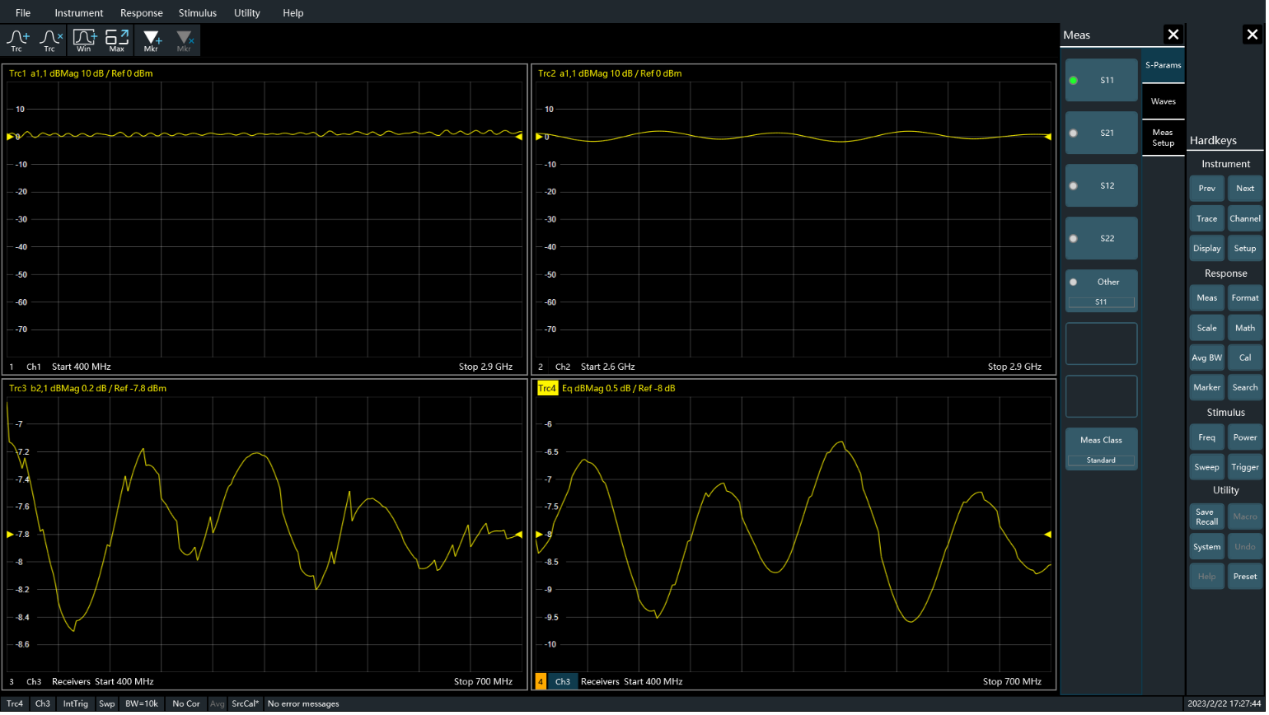Click the add window (Win) toolbar icon
Screen dimensions: 1269x715
[84, 40]
